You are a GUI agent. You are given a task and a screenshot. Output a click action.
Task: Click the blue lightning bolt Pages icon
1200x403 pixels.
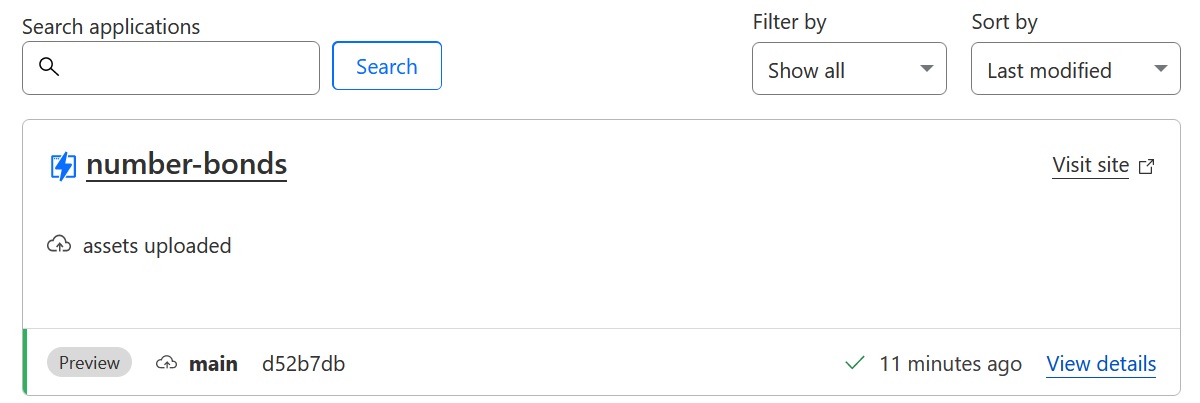tap(63, 166)
